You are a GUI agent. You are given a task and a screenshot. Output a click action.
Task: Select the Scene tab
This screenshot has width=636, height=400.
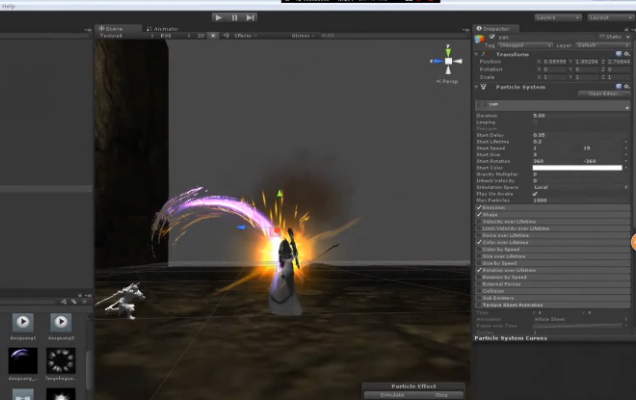tap(115, 29)
